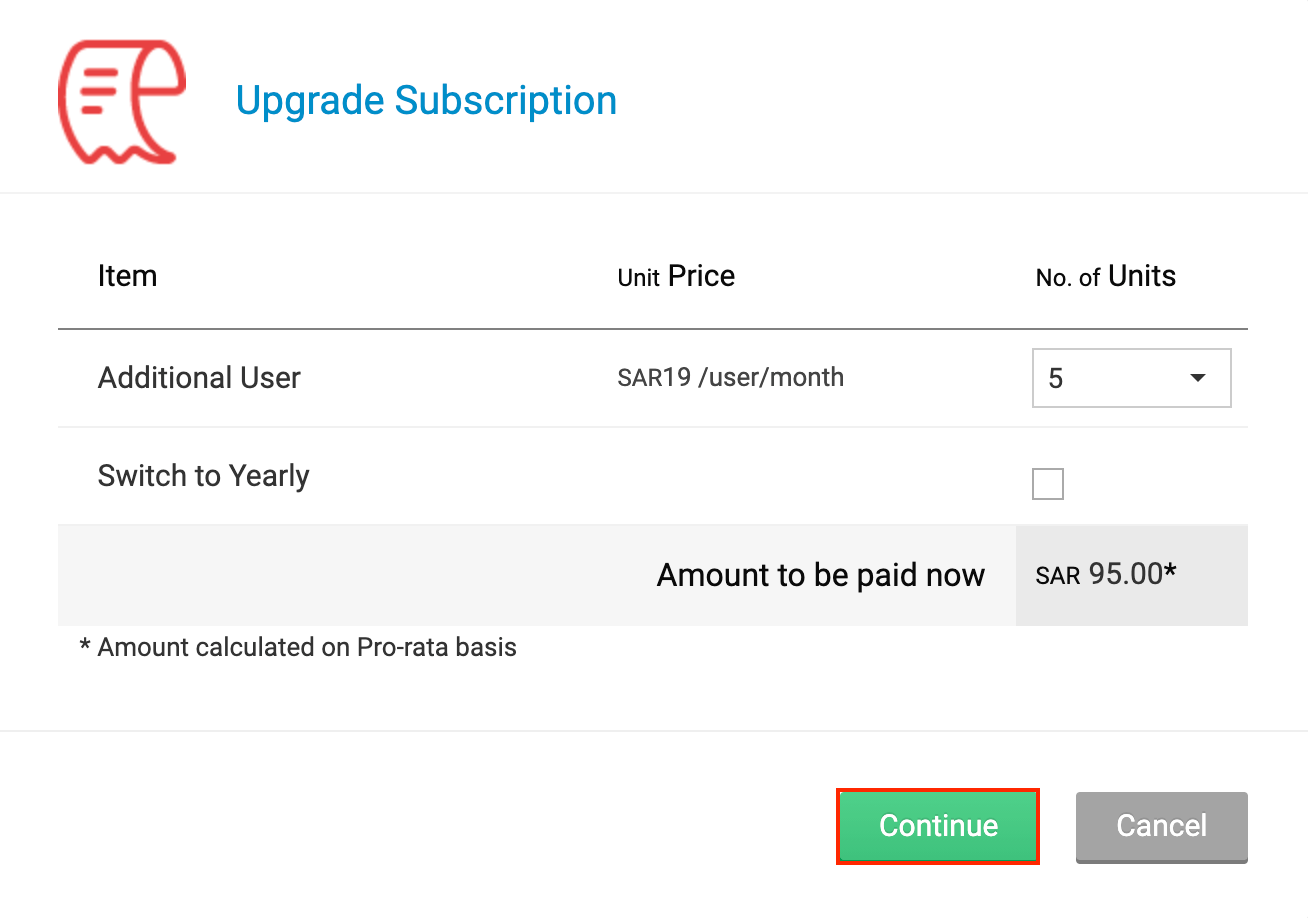Viewport: 1308px width, 918px height.
Task: Click the Continue button
Action: pos(937,826)
